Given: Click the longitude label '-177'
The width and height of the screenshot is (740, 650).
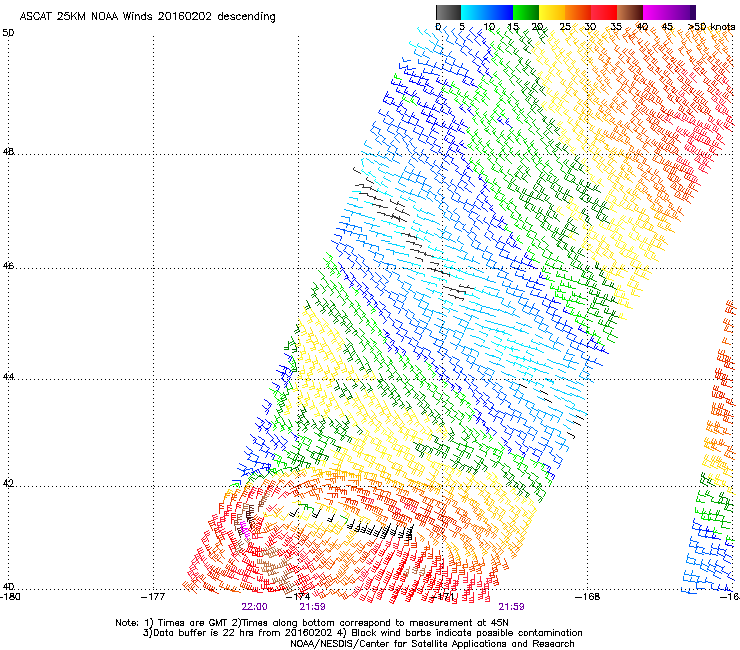Looking at the screenshot, I should click(153, 596).
